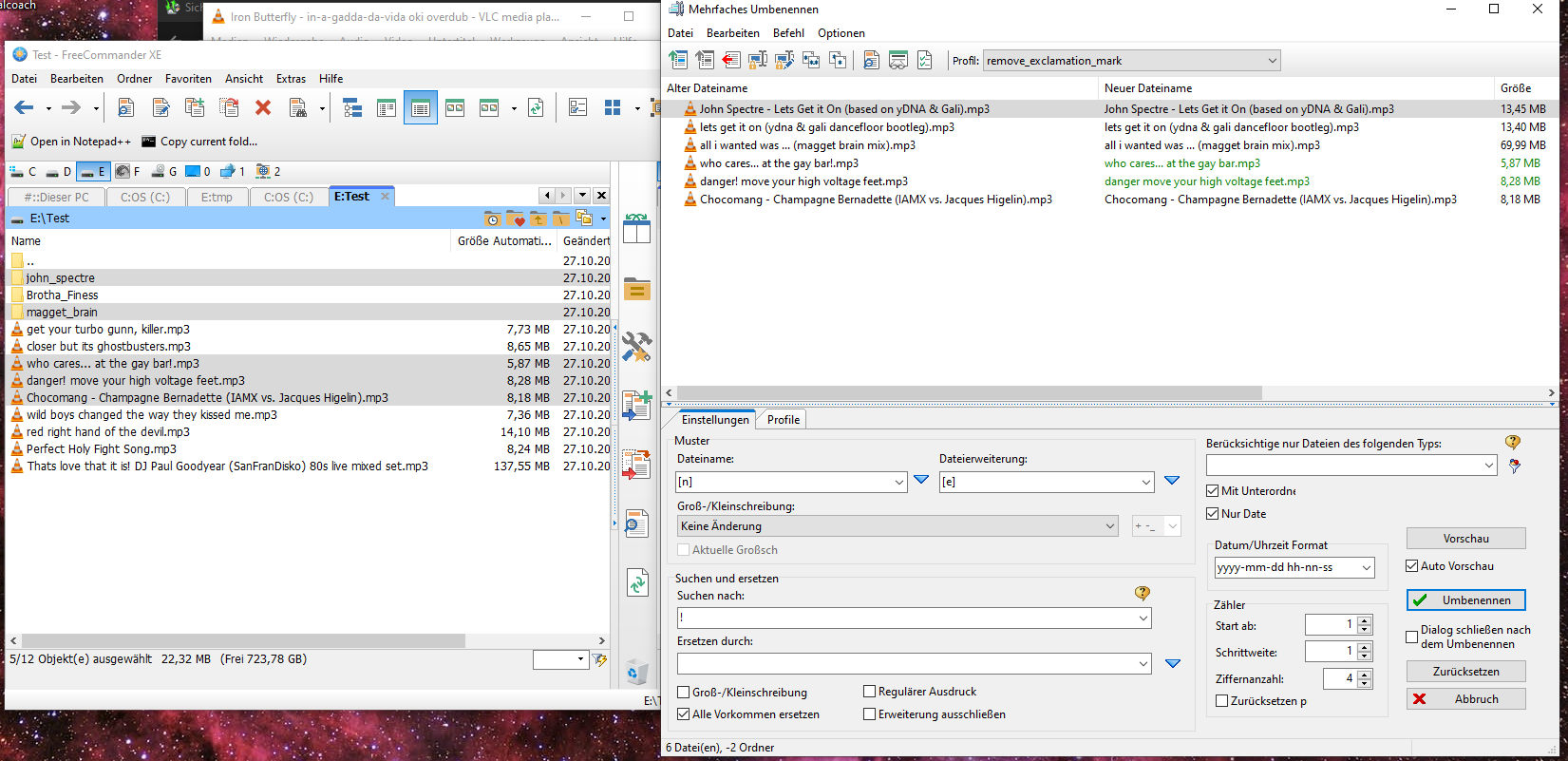The height and width of the screenshot is (761, 1568).
Task: Enable Groß-/Kleinschreibung search checkbox
Action: 684,693
